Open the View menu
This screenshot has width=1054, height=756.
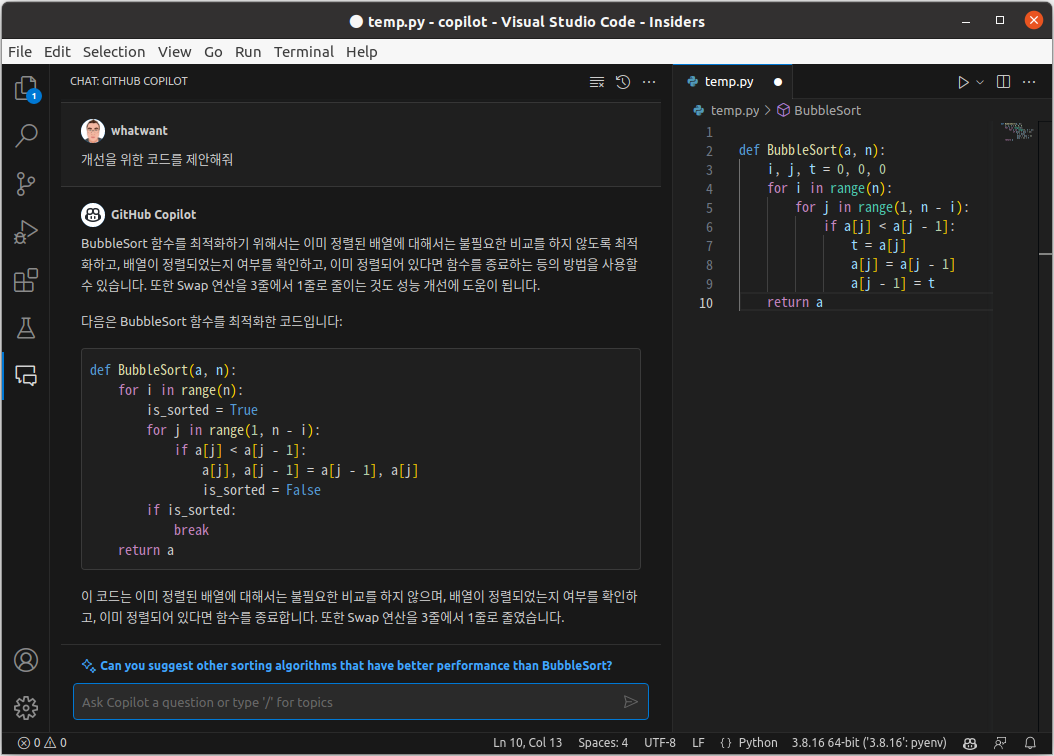174,52
